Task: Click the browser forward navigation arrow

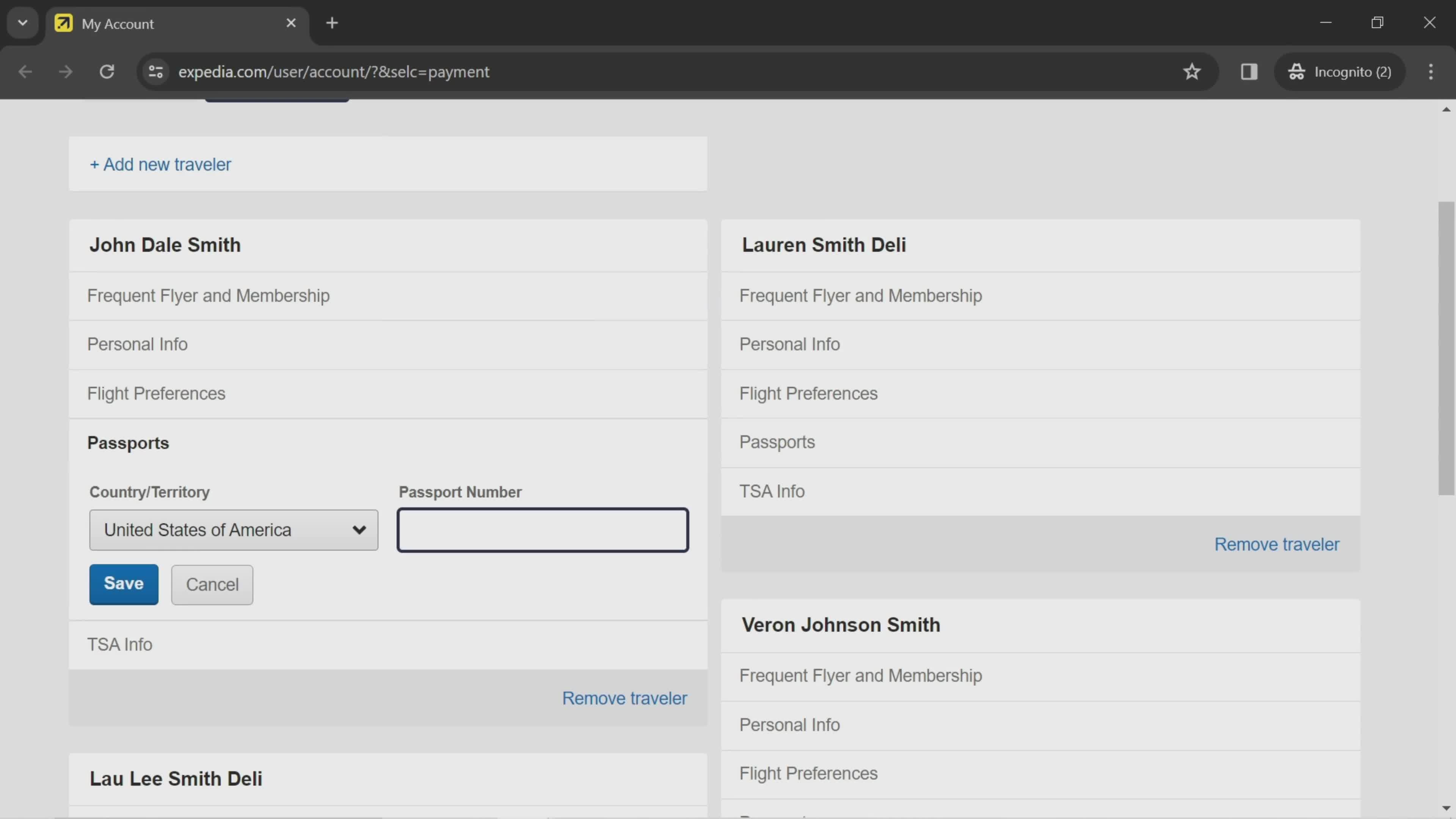Action: point(64,71)
